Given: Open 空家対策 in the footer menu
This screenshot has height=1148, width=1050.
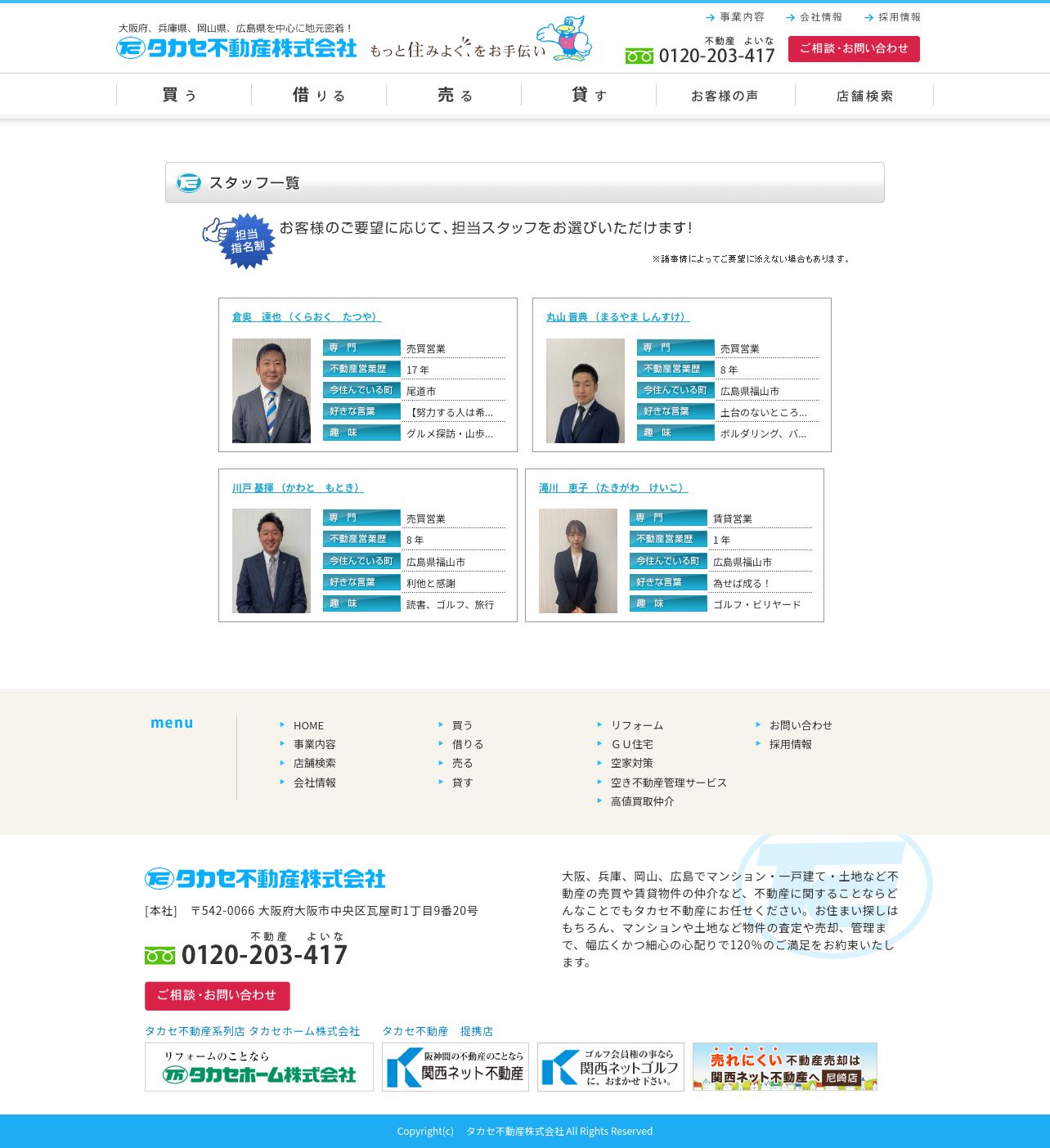Looking at the screenshot, I should pos(632,764).
